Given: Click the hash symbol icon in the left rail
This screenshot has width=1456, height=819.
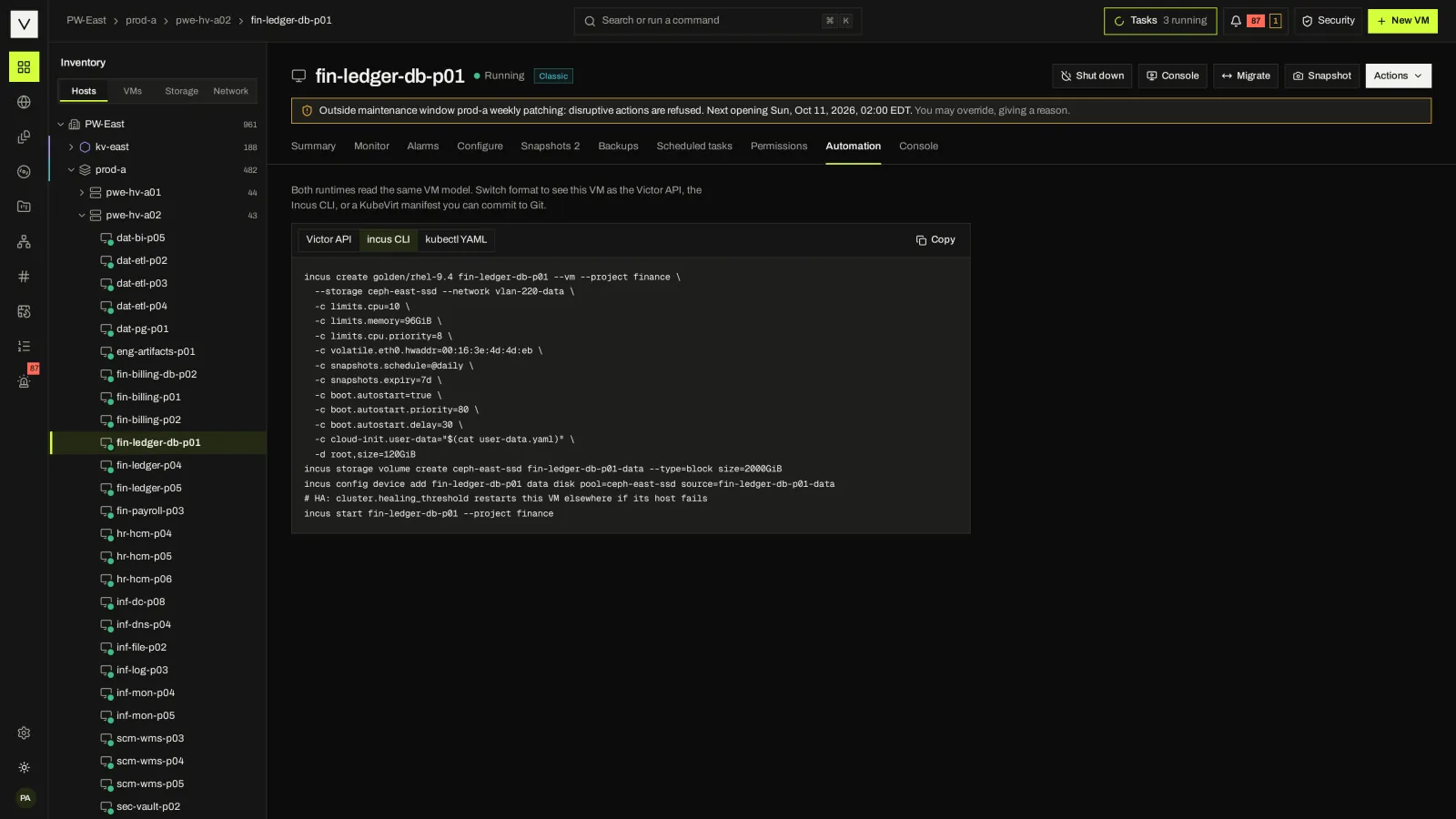Looking at the screenshot, I should 24,277.
